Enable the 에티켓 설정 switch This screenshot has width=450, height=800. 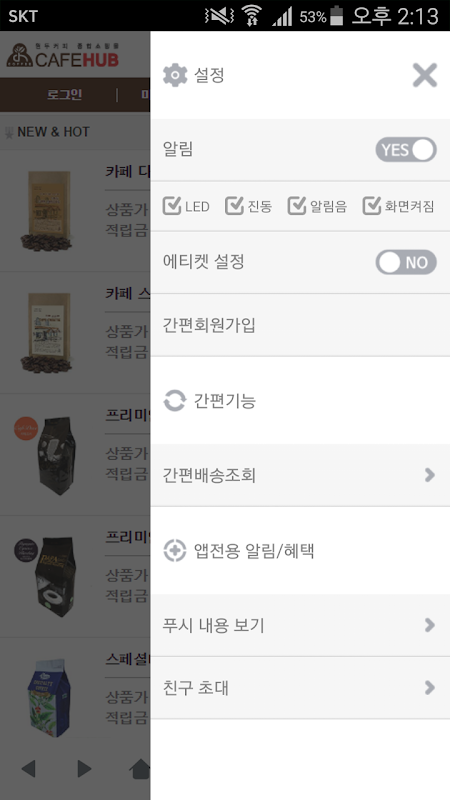click(406, 262)
